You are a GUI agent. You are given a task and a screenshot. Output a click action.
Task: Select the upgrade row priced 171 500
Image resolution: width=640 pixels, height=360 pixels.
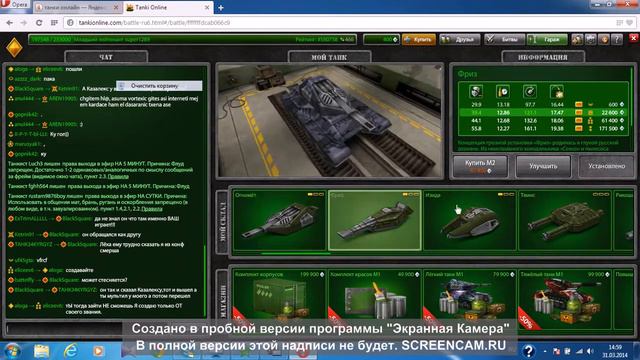tap(544, 128)
